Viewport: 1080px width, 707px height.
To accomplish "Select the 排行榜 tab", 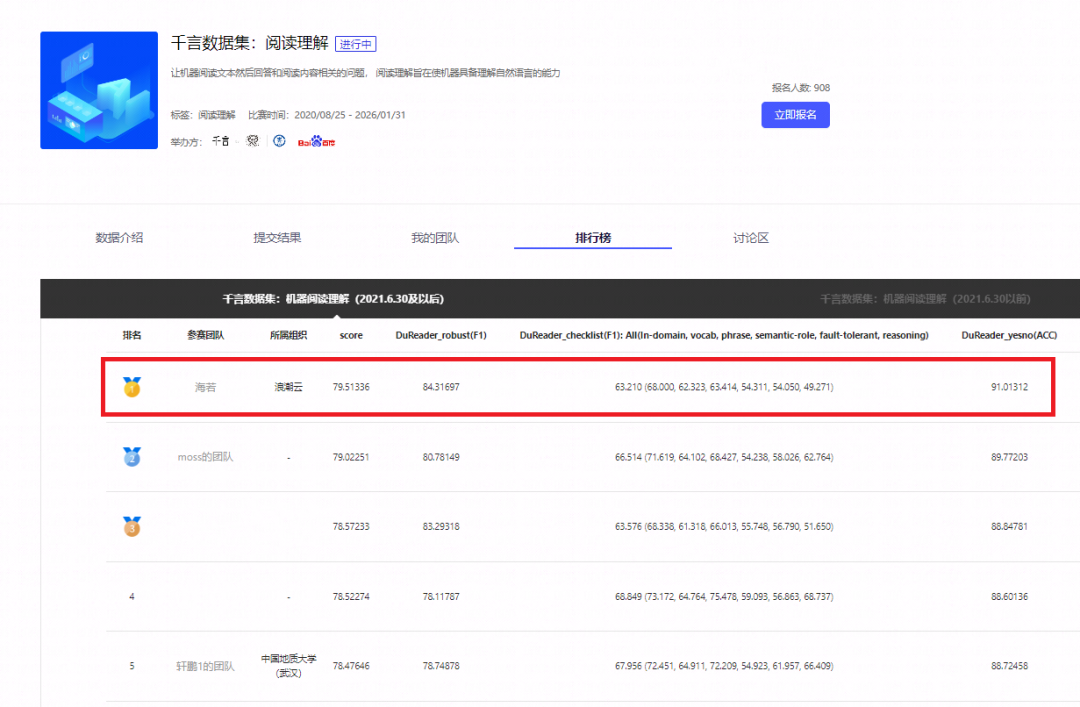I will coord(592,238).
